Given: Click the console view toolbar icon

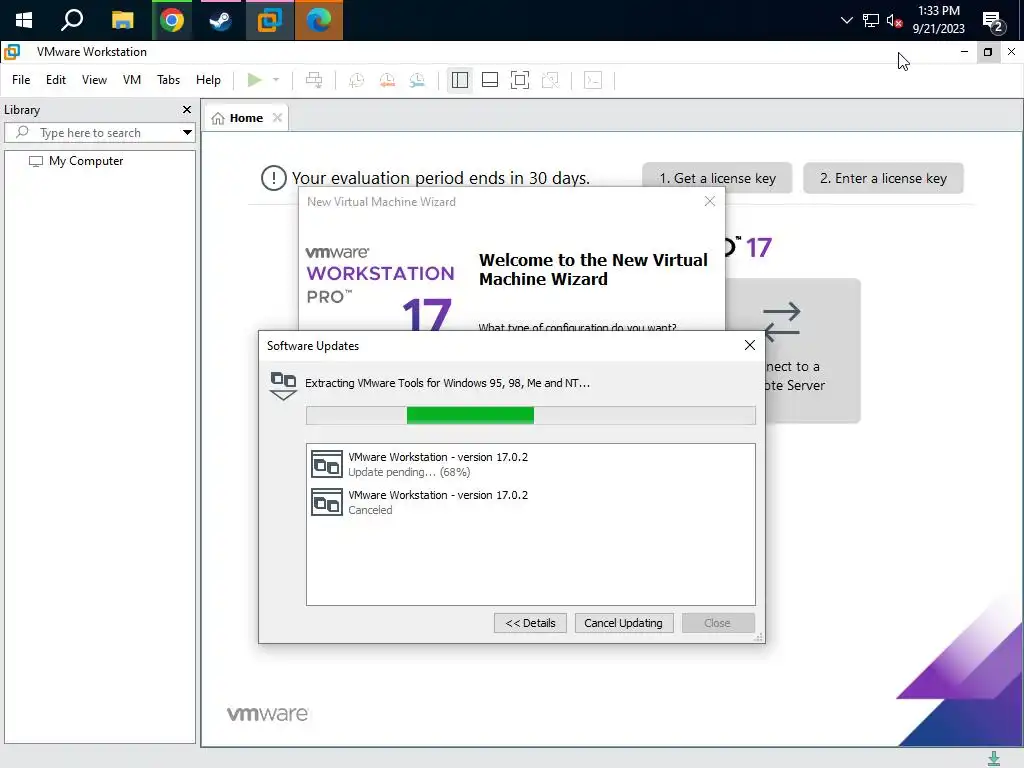Looking at the screenshot, I should (593, 80).
